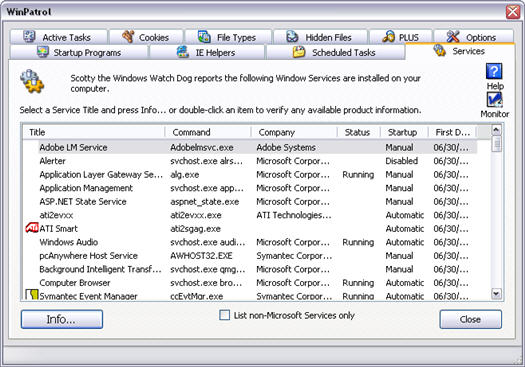Click the Services tab gear icon
The image size is (525, 367).
point(439,50)
